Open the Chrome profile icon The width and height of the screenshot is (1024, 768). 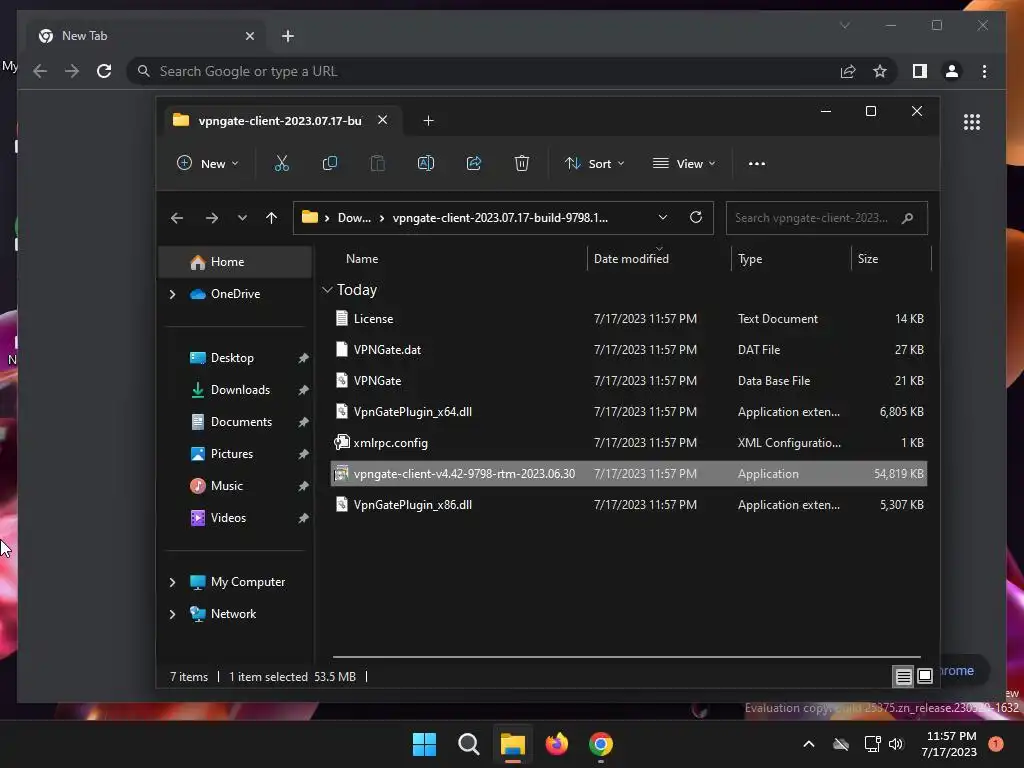(x=952, y=71)
